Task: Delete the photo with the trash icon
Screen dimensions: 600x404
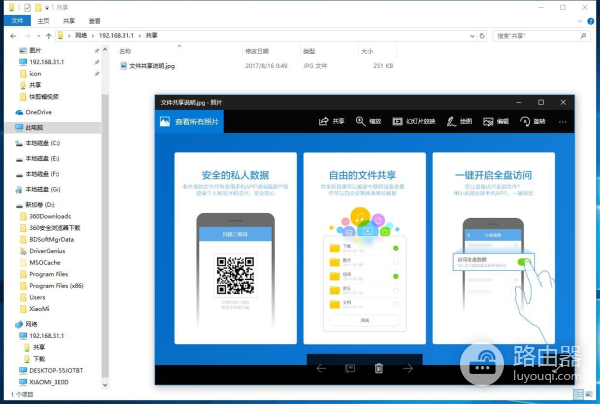Action: click(x=379, y=369)
